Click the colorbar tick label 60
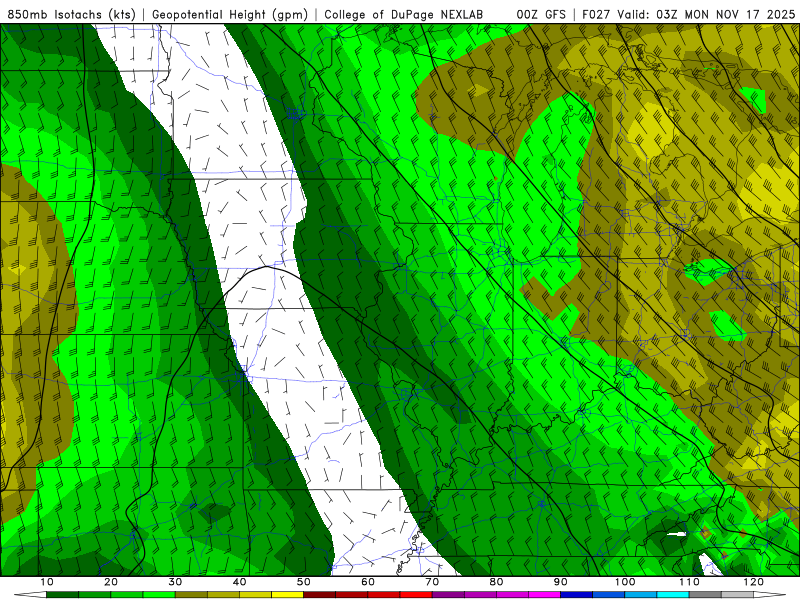The height and width of the screenshot is (600, 800). point(368,582)
